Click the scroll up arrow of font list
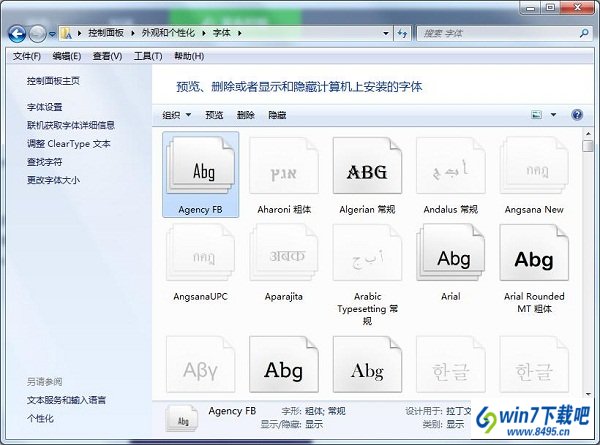 pos(588,134)
